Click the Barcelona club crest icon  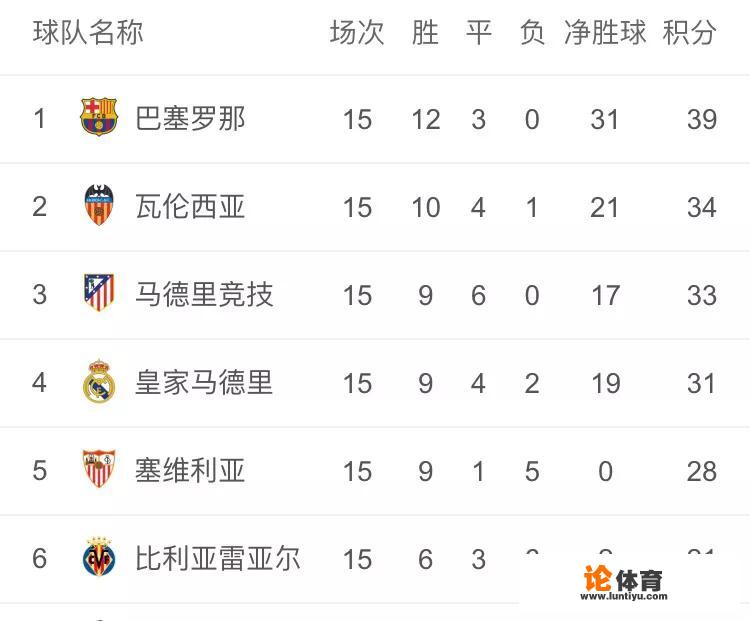(99, 119)
